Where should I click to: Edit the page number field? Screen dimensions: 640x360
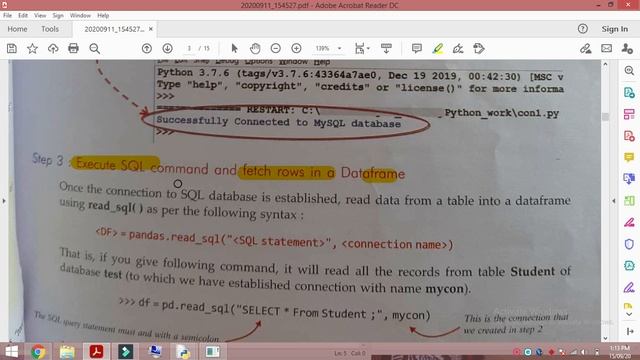(x=189, y=49)
